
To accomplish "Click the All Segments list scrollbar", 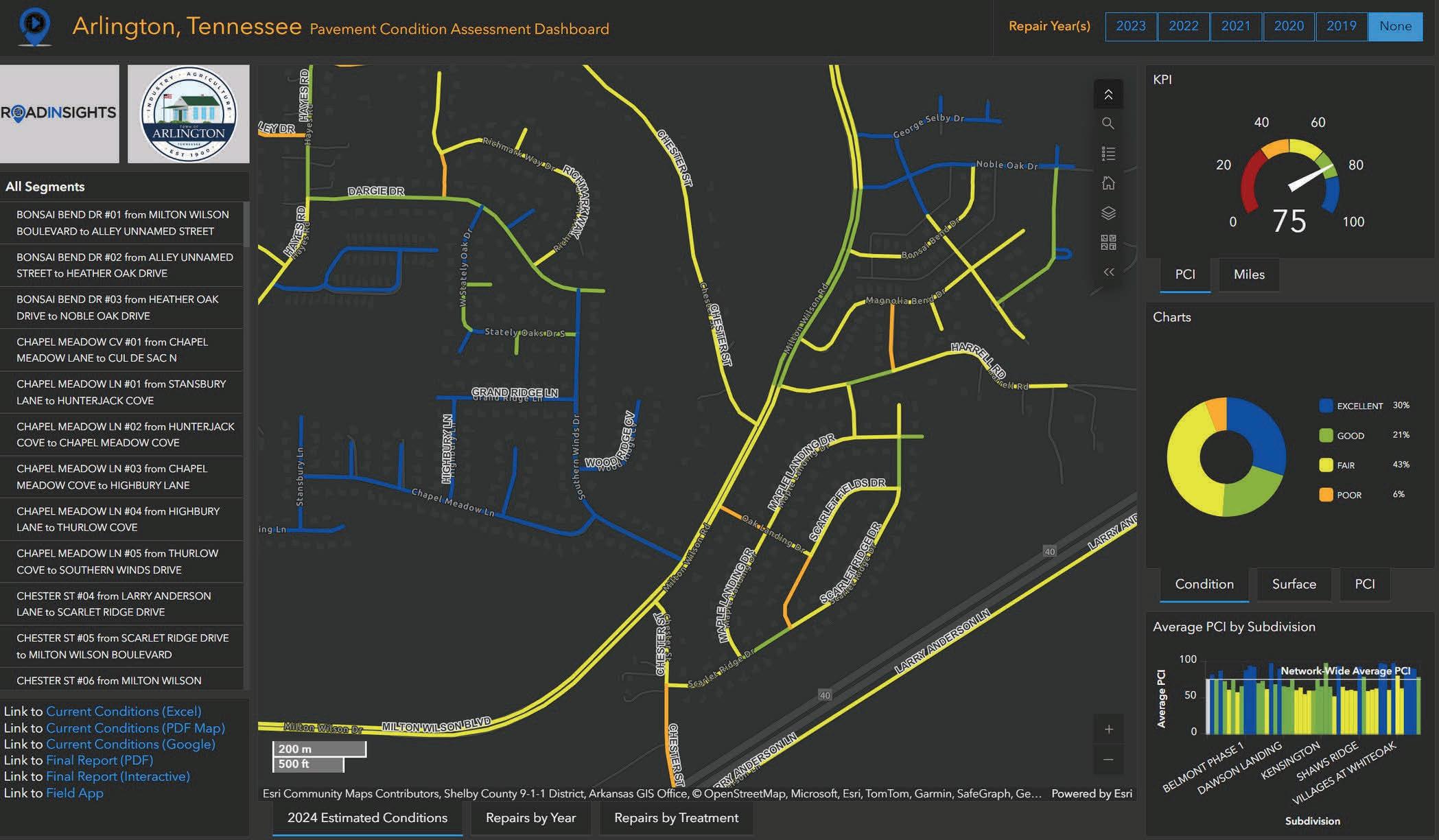I will coord(246,225).
